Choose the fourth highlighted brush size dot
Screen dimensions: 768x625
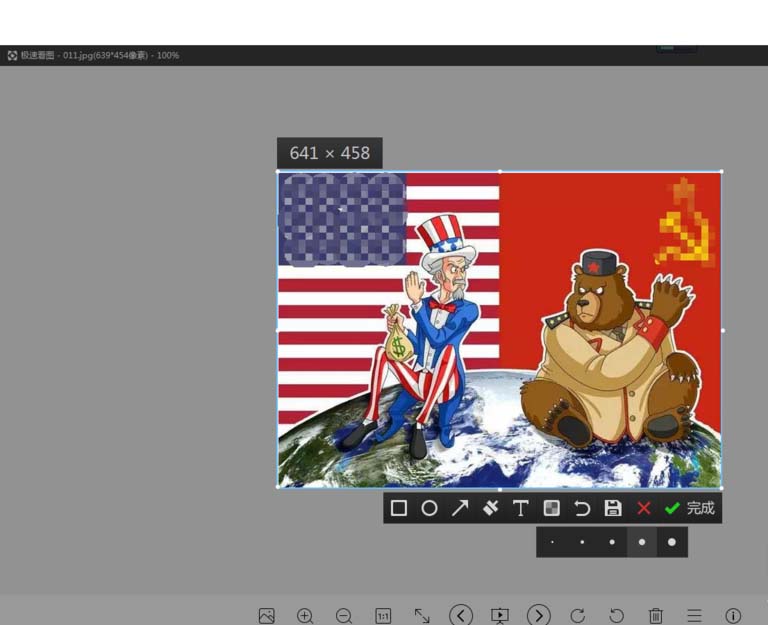tap(642, 542)
